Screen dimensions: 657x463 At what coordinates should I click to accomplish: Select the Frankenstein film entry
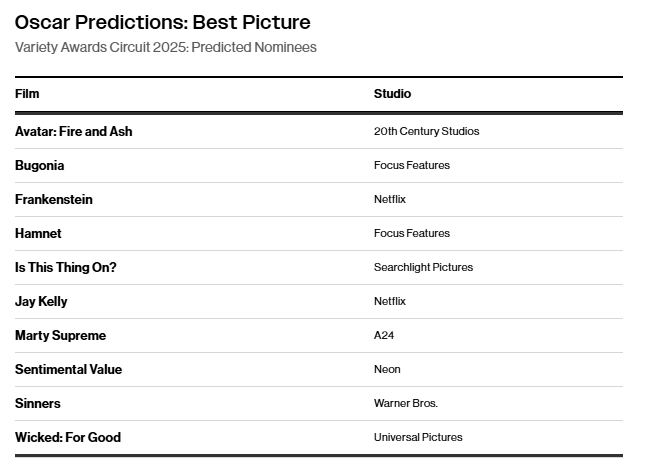[x=54, y=200]
